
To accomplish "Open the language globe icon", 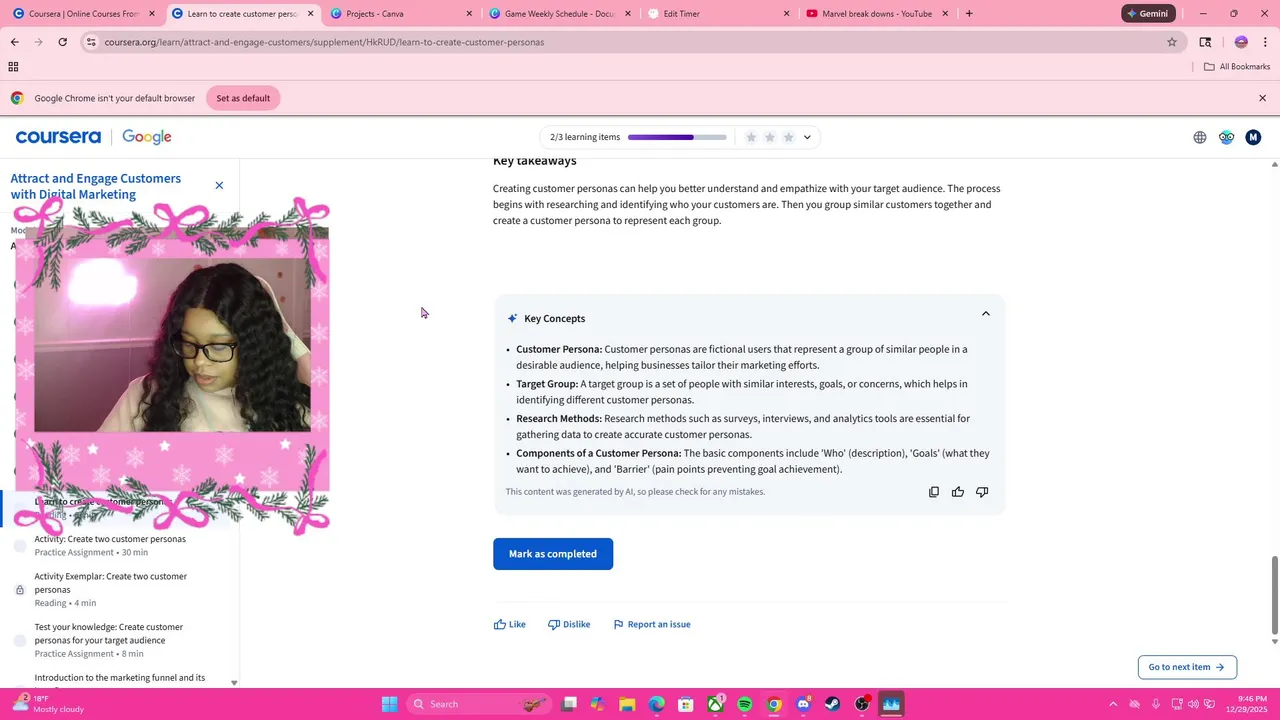I will point(1200,137).
